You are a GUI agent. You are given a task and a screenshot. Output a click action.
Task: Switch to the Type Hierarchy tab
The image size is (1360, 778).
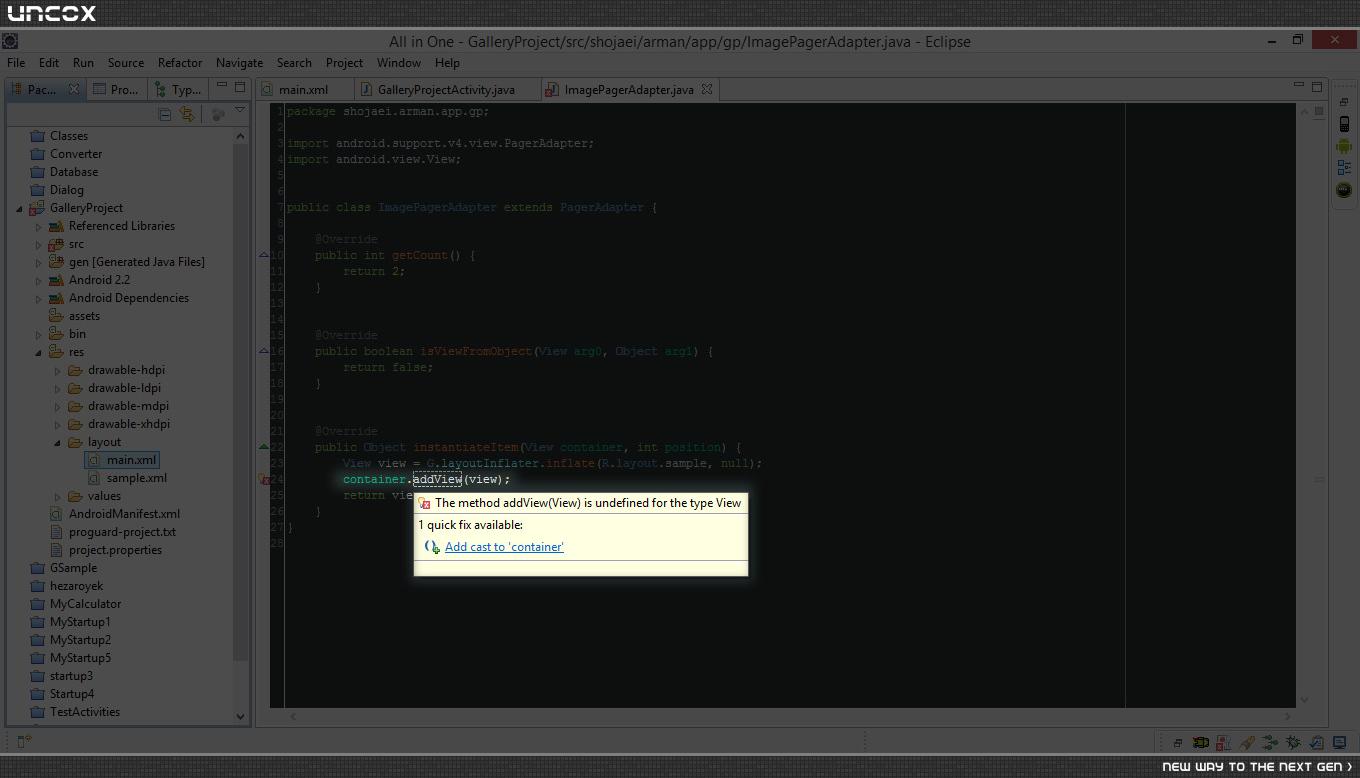point(178,89)
